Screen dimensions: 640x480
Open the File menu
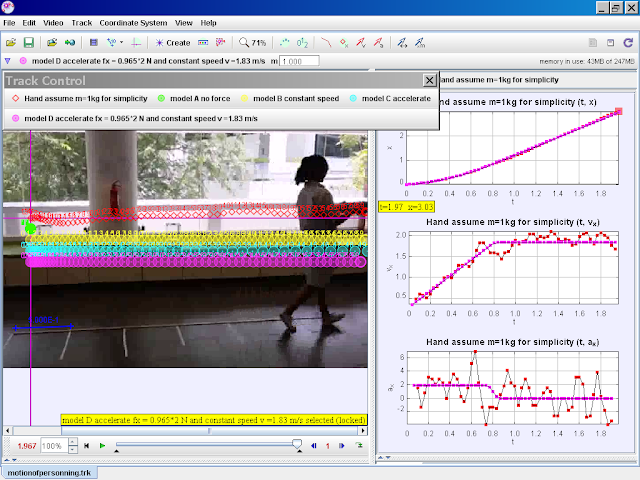point(9,23)
